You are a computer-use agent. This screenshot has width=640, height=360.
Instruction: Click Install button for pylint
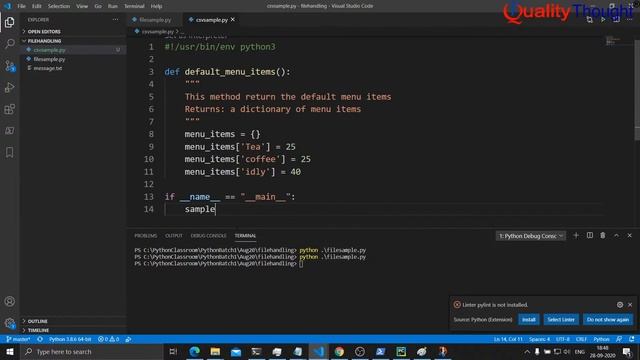point(529,319)
